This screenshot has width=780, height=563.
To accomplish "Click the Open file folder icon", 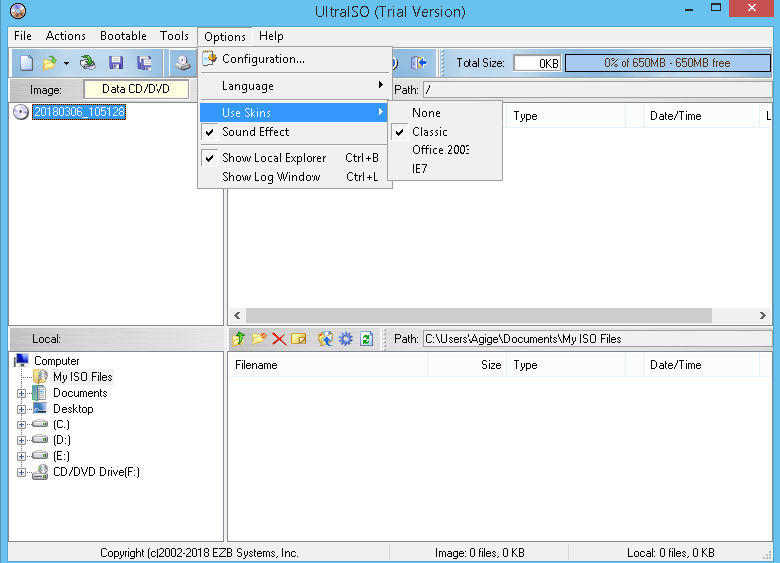I will 49,63.
